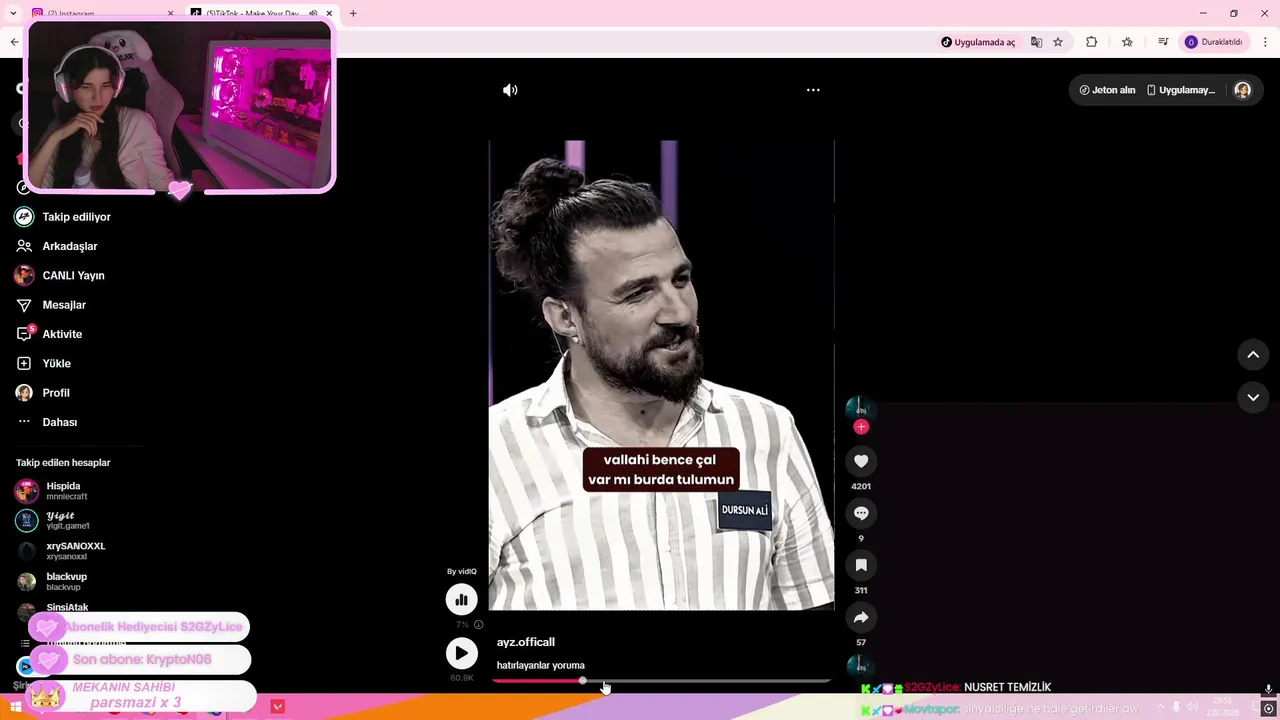This screenshot has height=720, width=1280.
Task: Open the tab search dropdown
Action: (x=13, y=13)
